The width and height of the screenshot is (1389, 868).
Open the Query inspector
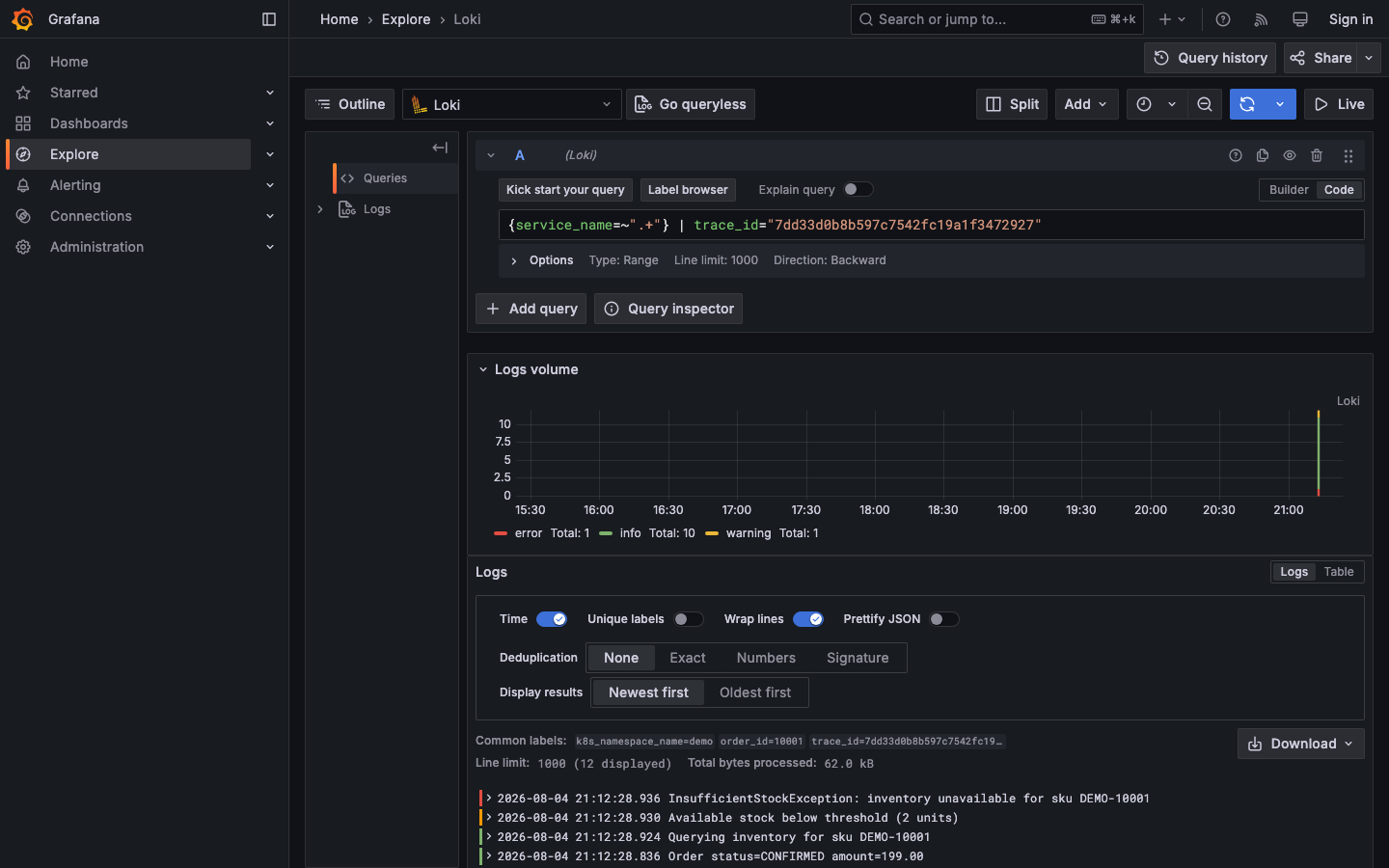tap(668, 309)
